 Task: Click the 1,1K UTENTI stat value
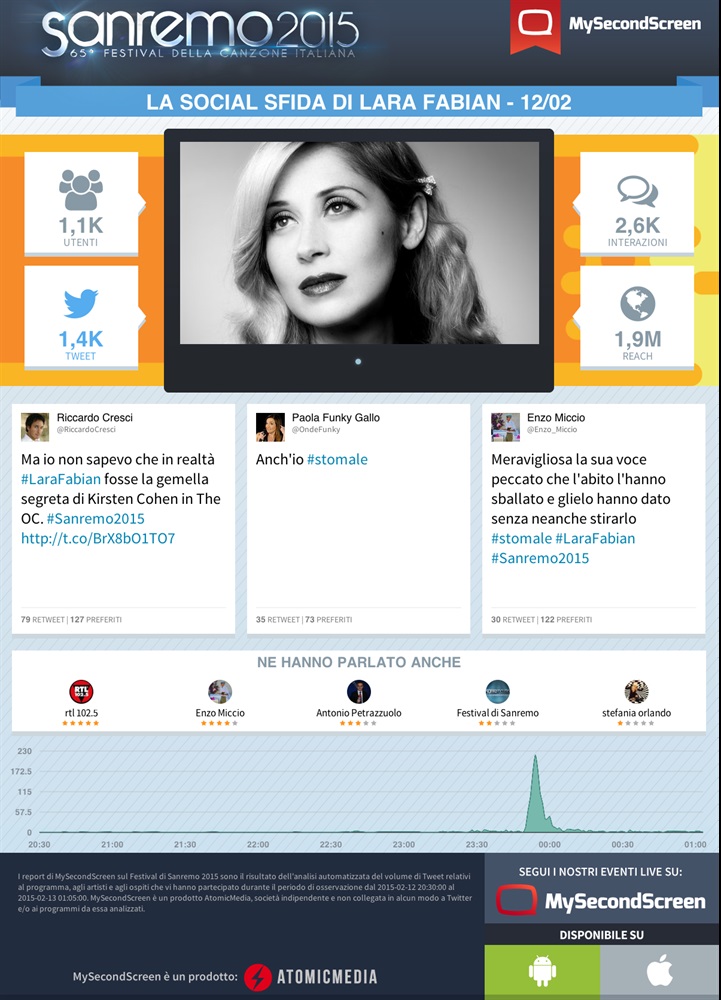click(81, 225)
